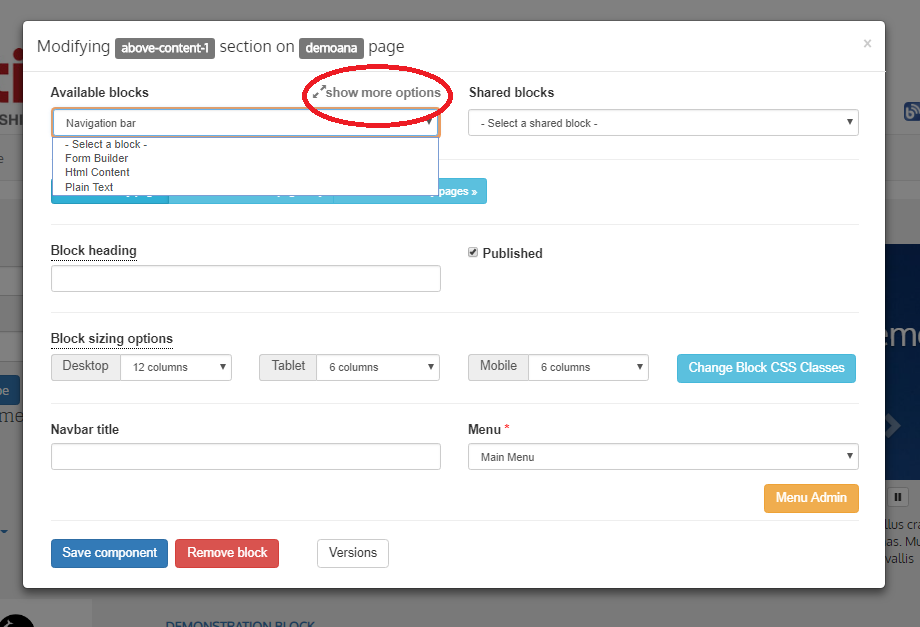920x627 pixels.
Task: Expand the Desktop columns dropdown
Action: [175, 367]
